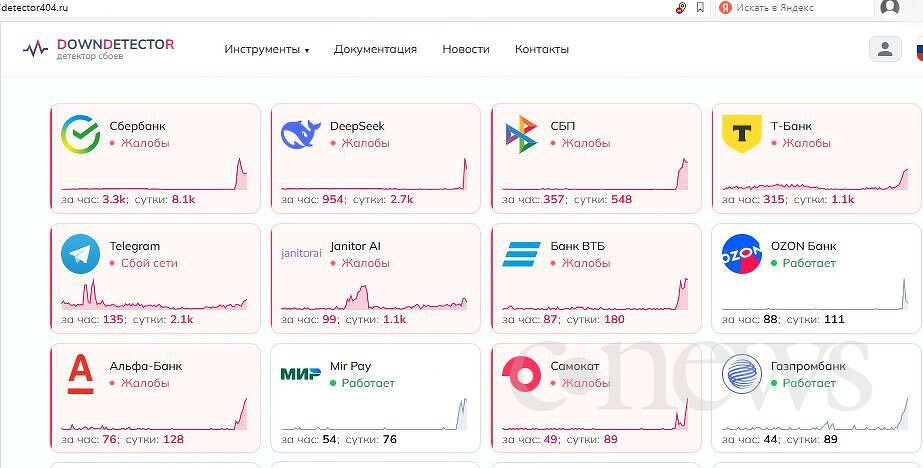The width and height of the screenshot is (923, 468).
Task: Click the browser bookmark icon
Action: click(x=700, y=8)
